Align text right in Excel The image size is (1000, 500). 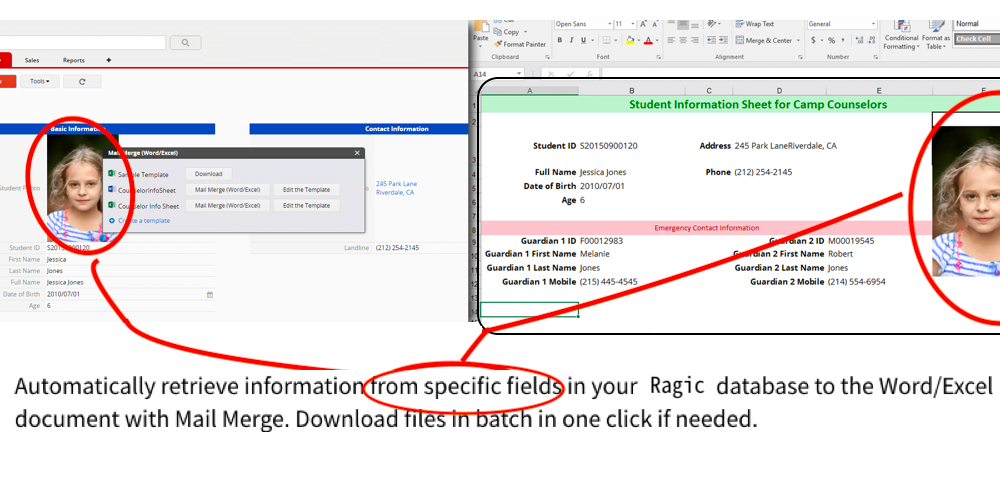point(695,40)
